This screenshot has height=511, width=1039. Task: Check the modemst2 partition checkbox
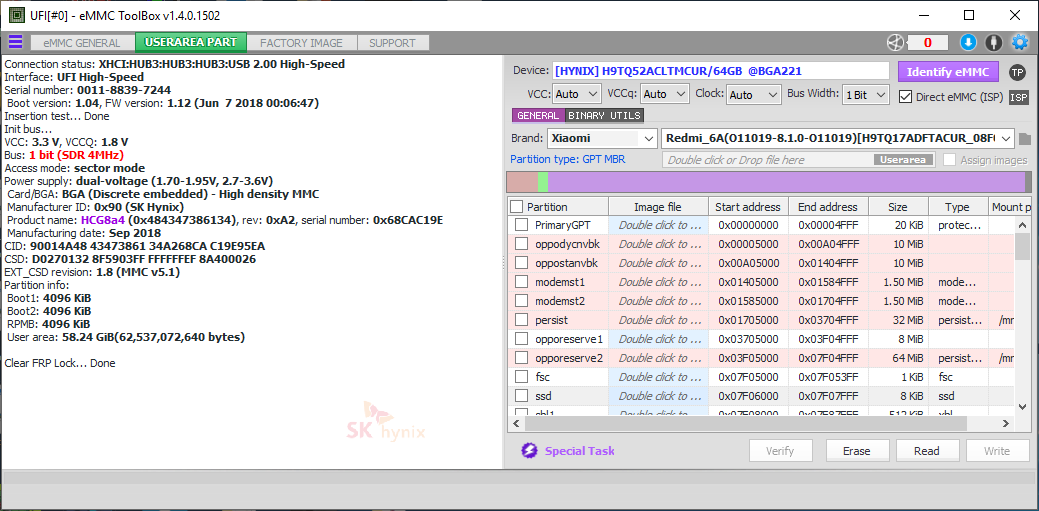521,301
